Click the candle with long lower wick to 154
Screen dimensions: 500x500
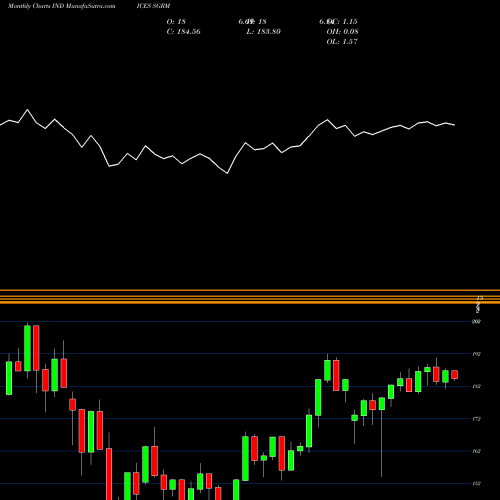tap(382, 404)
